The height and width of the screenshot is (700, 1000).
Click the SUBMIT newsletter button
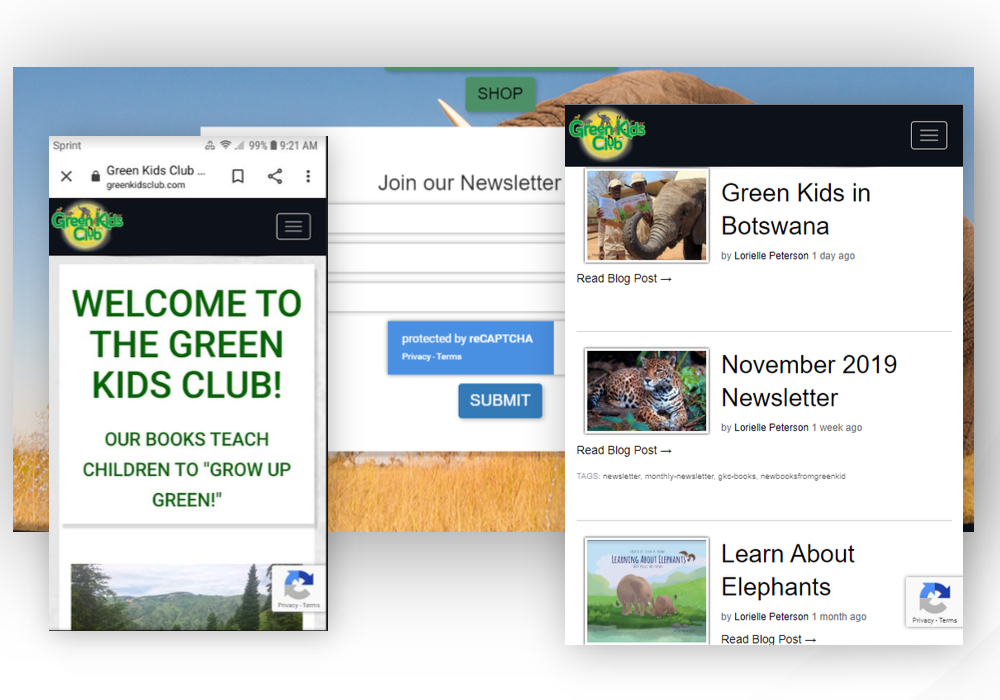point(500,400)
